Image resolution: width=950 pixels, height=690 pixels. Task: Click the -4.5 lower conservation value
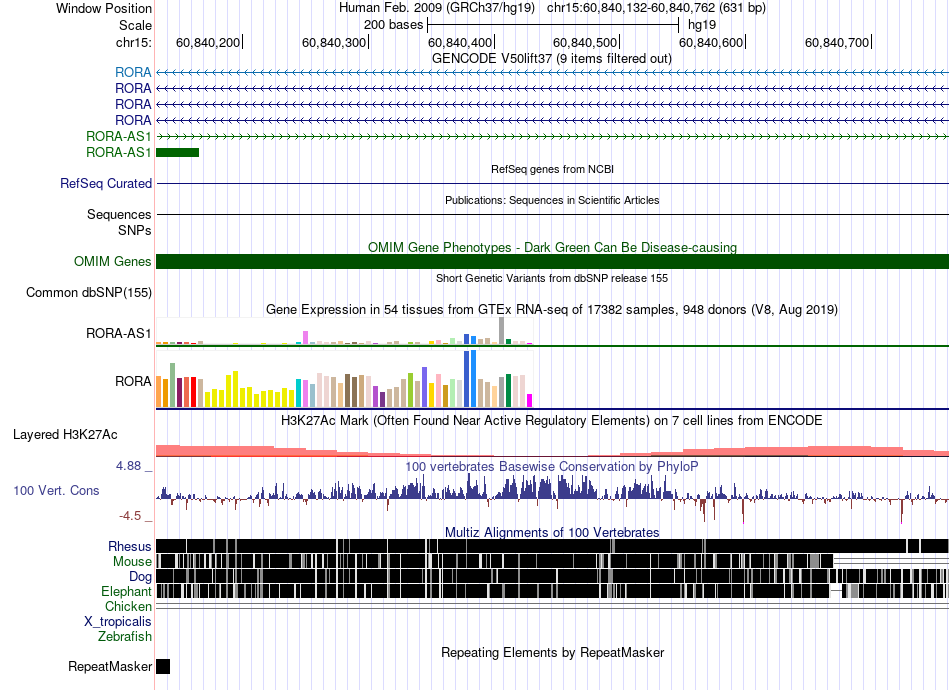click(130, 516)
